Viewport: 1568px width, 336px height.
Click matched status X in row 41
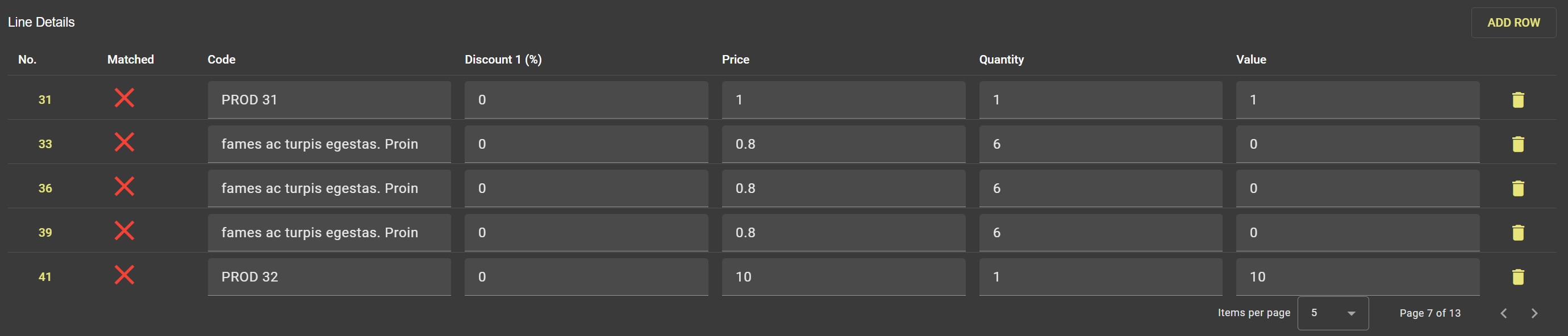(124, 275)
